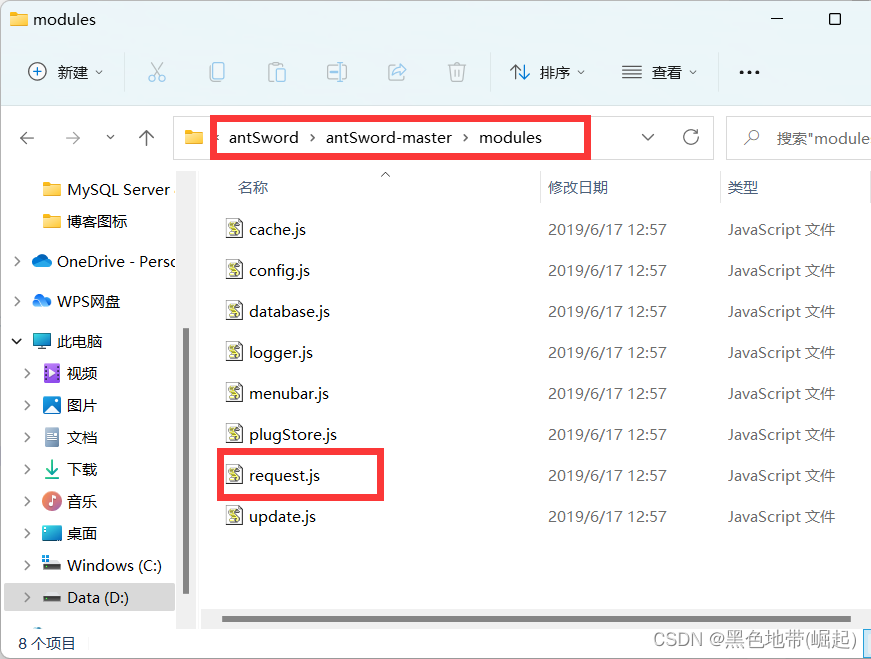871x659 pixels.
Task: Expand the 文档 folder node
Action: point(27,438)
